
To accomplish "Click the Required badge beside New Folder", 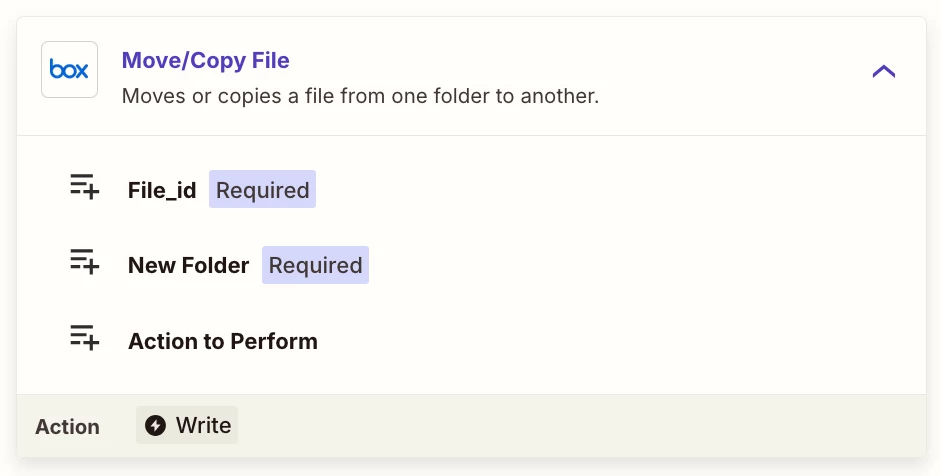I will (x=315, y=266).
